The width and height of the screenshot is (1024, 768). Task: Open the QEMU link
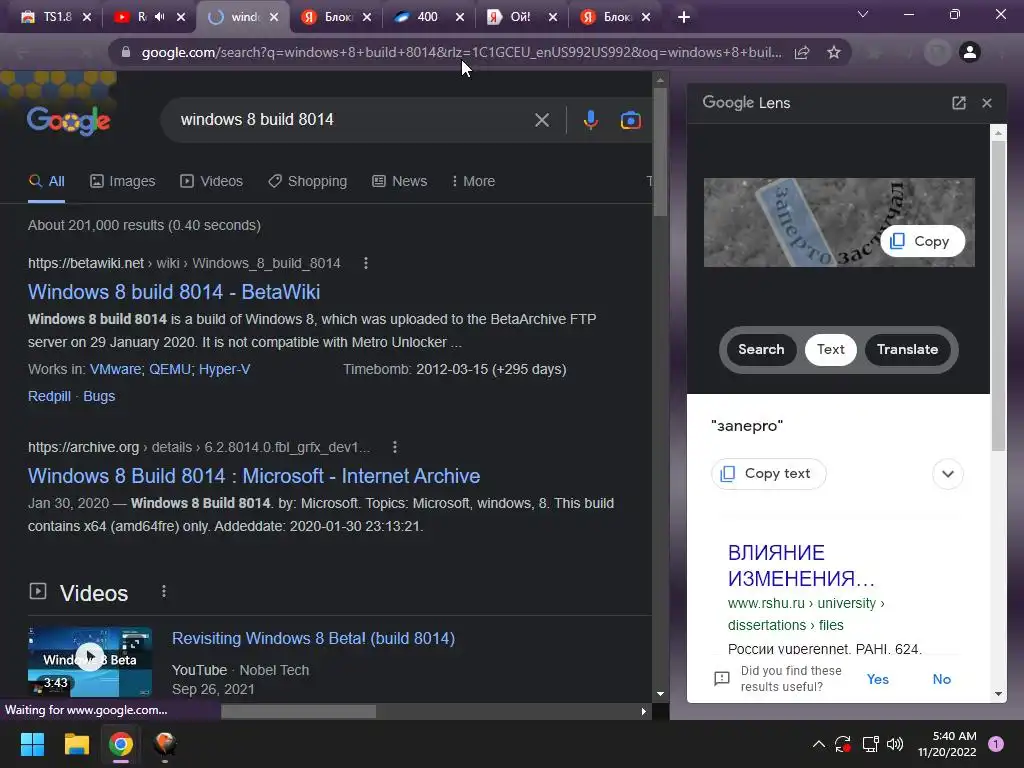pos(170,370)
